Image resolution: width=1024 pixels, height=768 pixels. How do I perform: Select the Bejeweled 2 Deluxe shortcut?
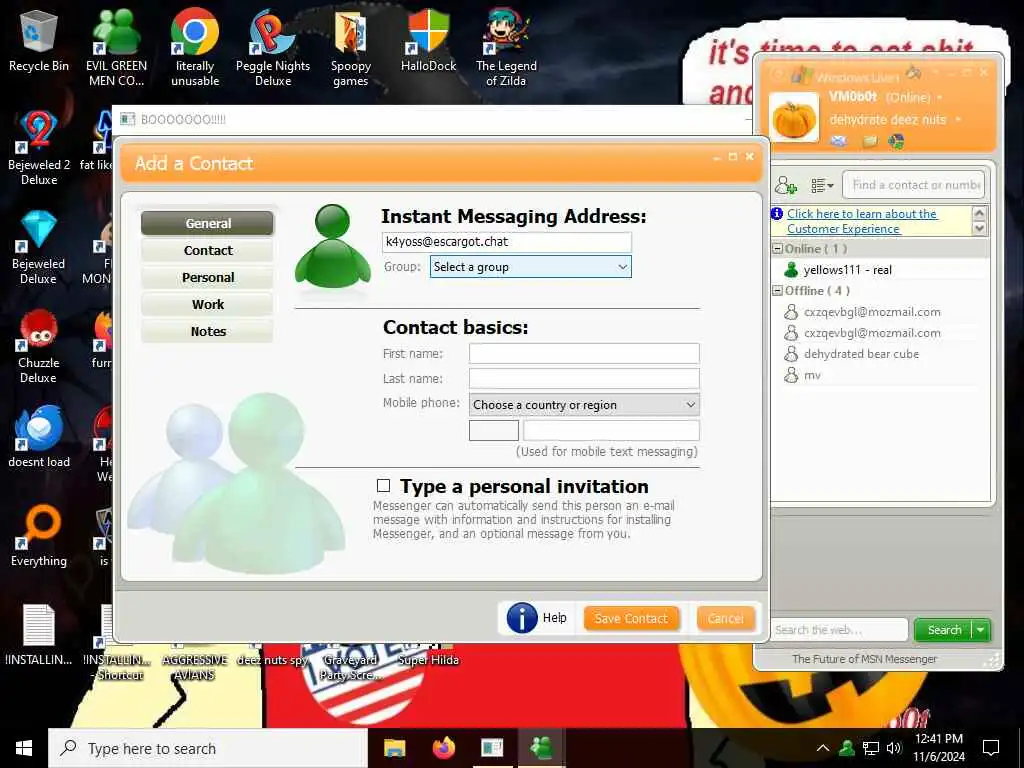point(39,148)
